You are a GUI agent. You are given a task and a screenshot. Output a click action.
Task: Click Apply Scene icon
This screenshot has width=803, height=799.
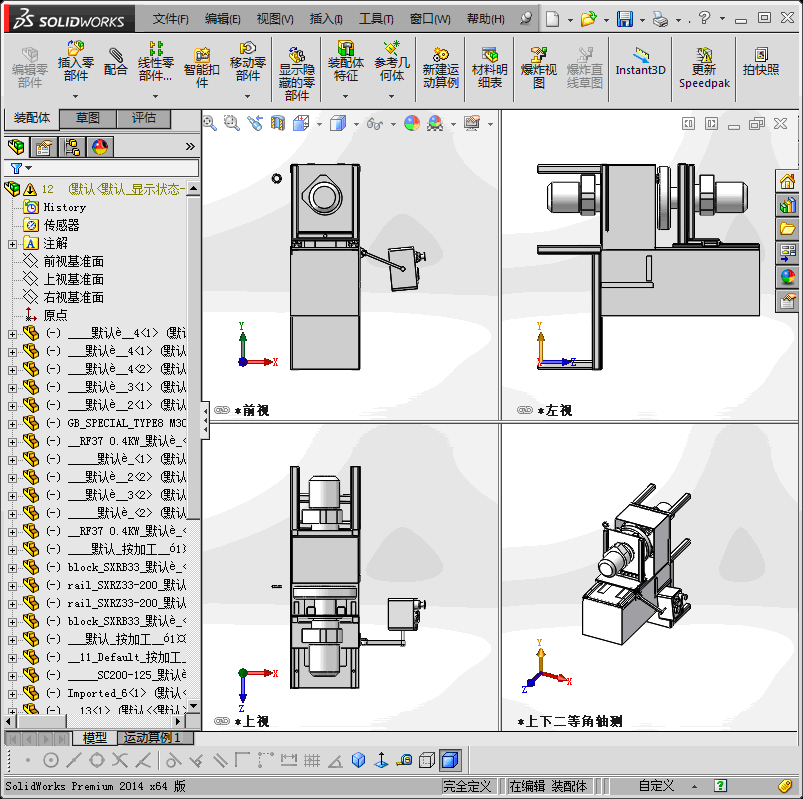(x=435, y=123)
